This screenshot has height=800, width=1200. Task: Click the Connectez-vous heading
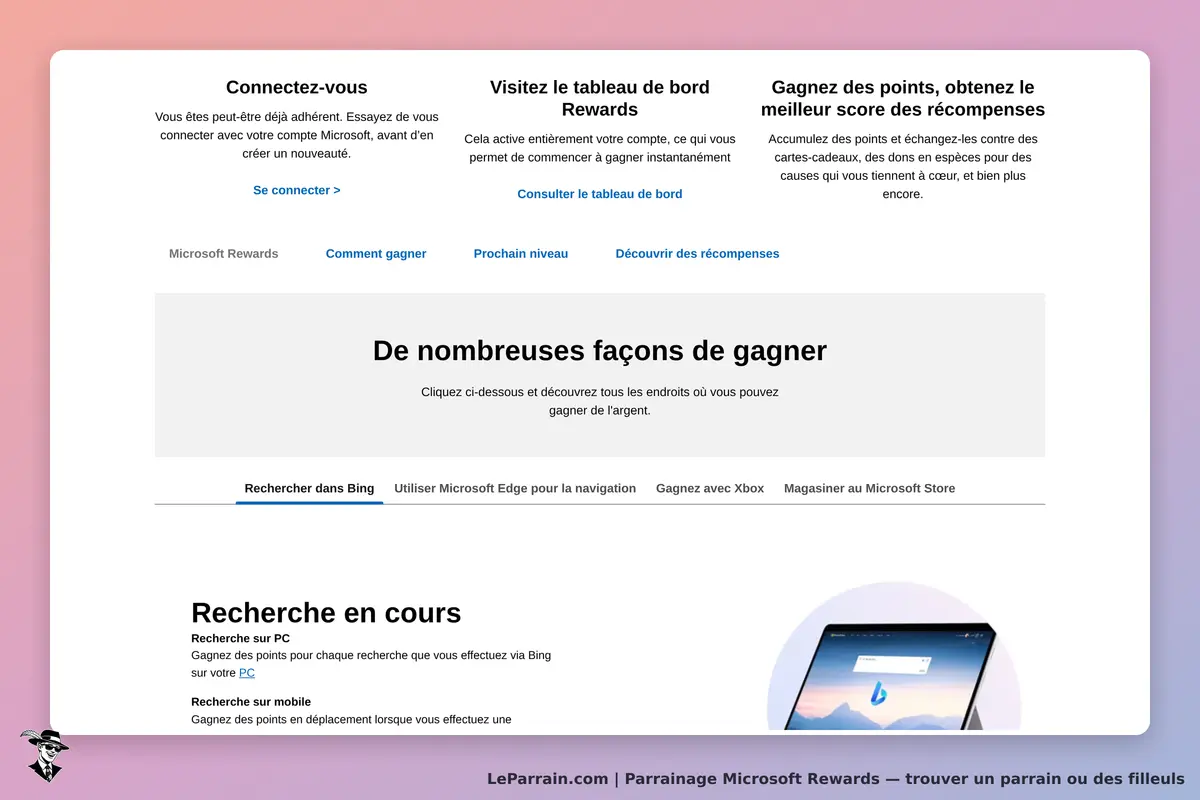297,87
